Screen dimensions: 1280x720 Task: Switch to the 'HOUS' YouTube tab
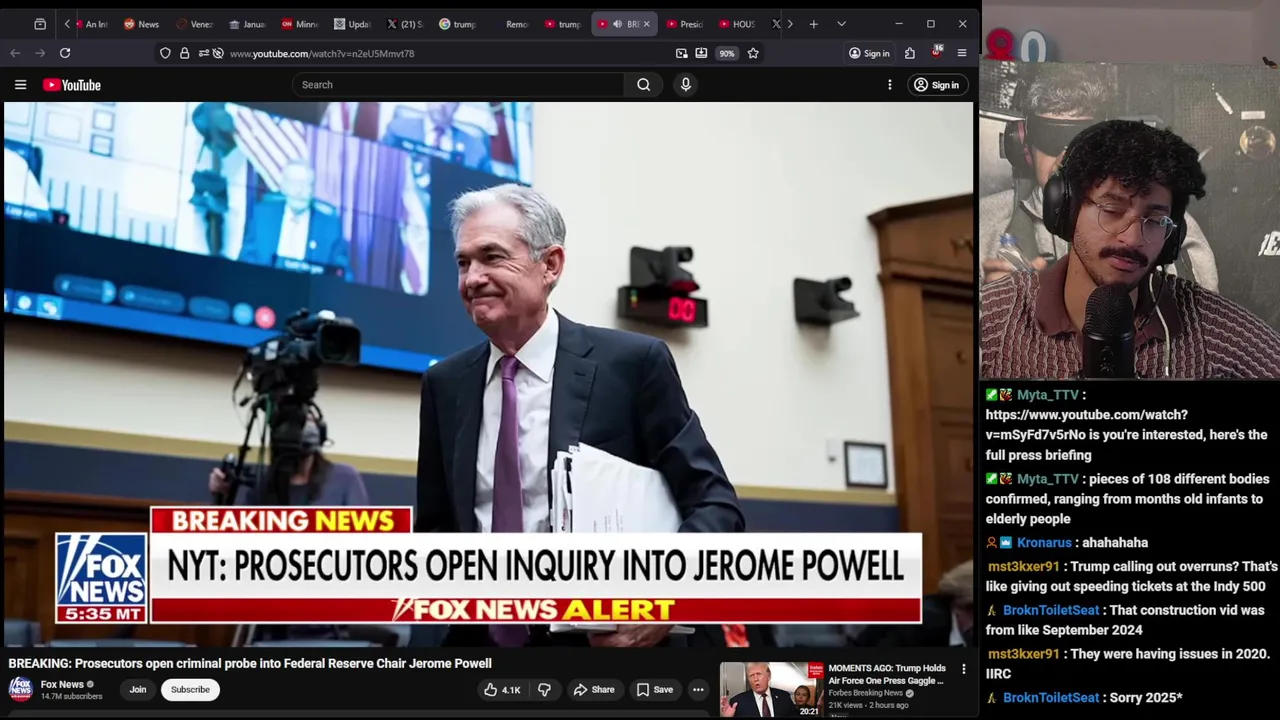pyautogui.click(x=738, y=24)
